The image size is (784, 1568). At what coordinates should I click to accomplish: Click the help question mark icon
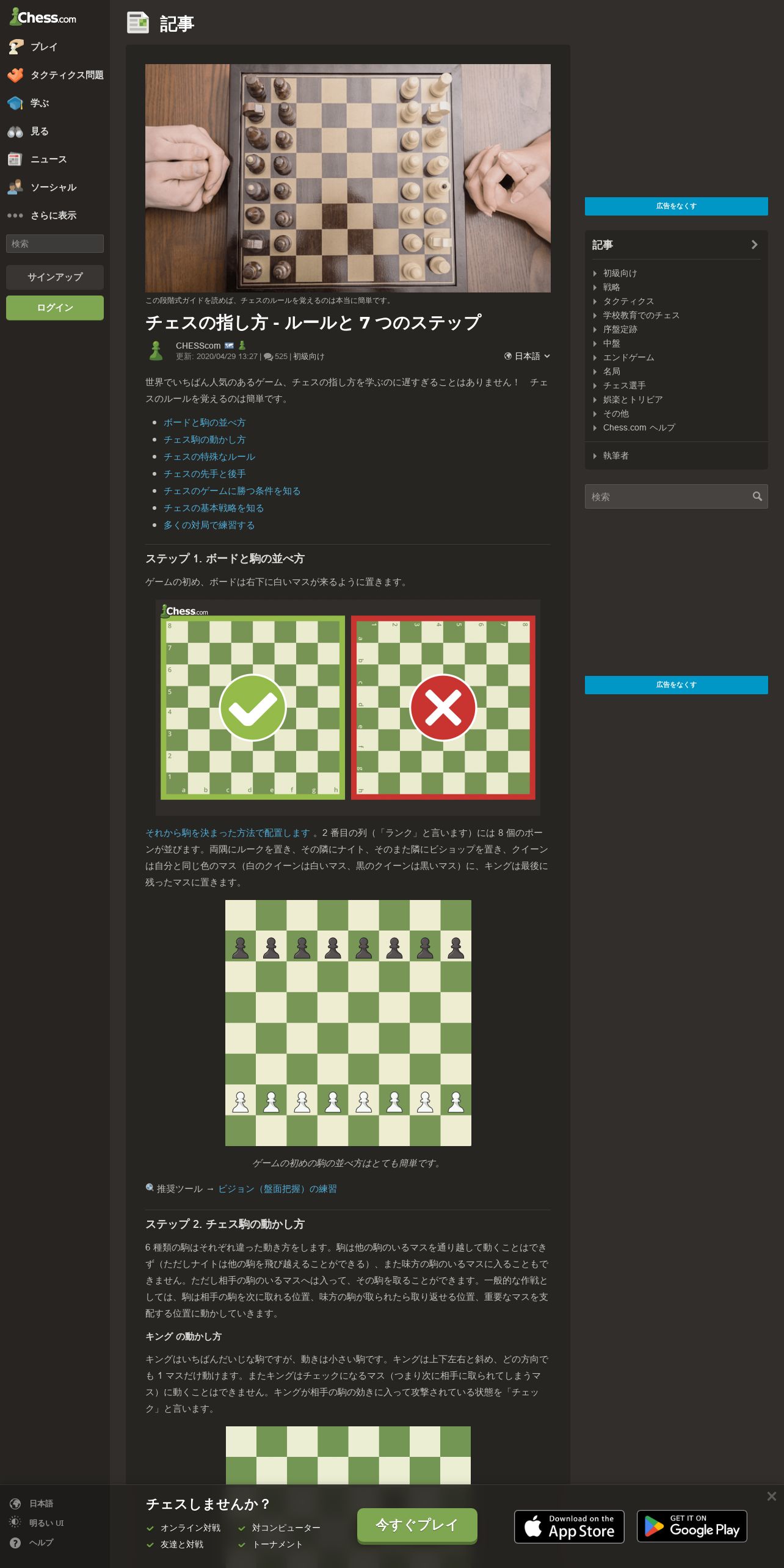(16, 1543)
